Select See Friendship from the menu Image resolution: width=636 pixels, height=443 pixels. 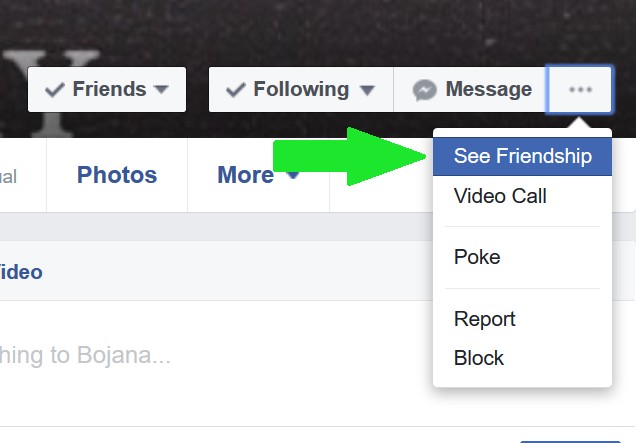[x=522, y=156]
